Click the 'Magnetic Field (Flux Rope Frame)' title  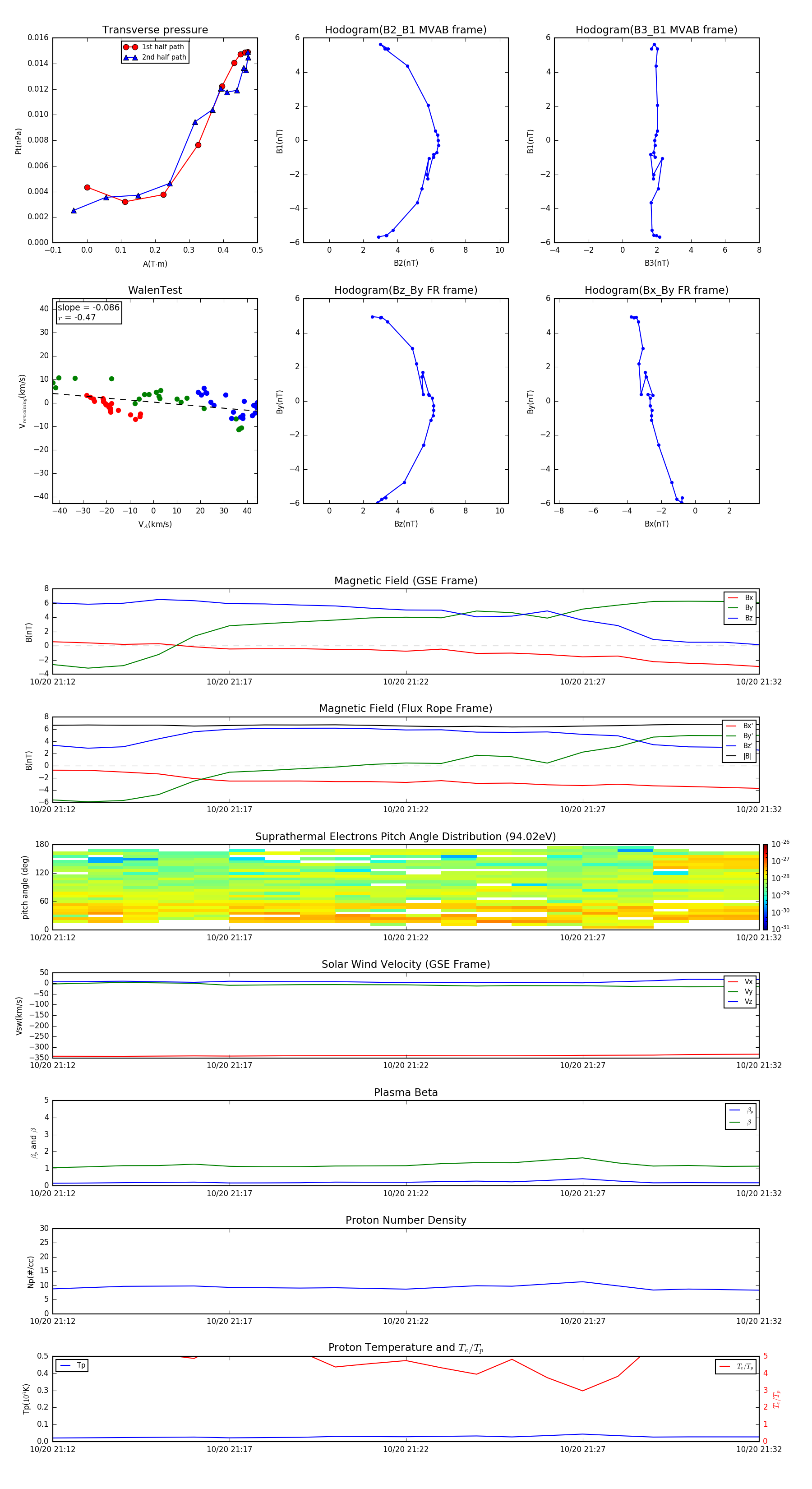(x=406, y=709)
